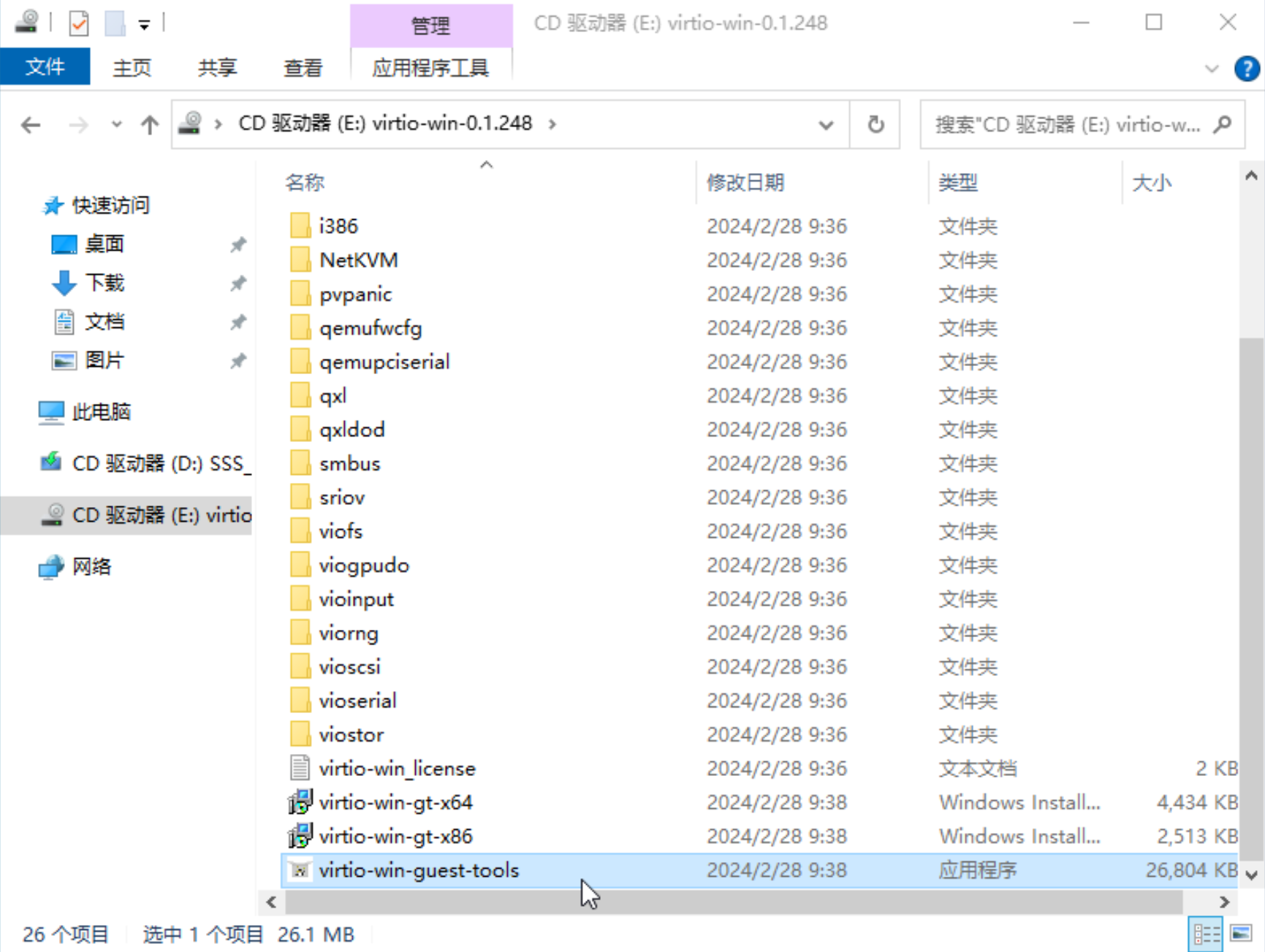Sort by 名称 column header
1265x952 pixels.
[305, 183]
